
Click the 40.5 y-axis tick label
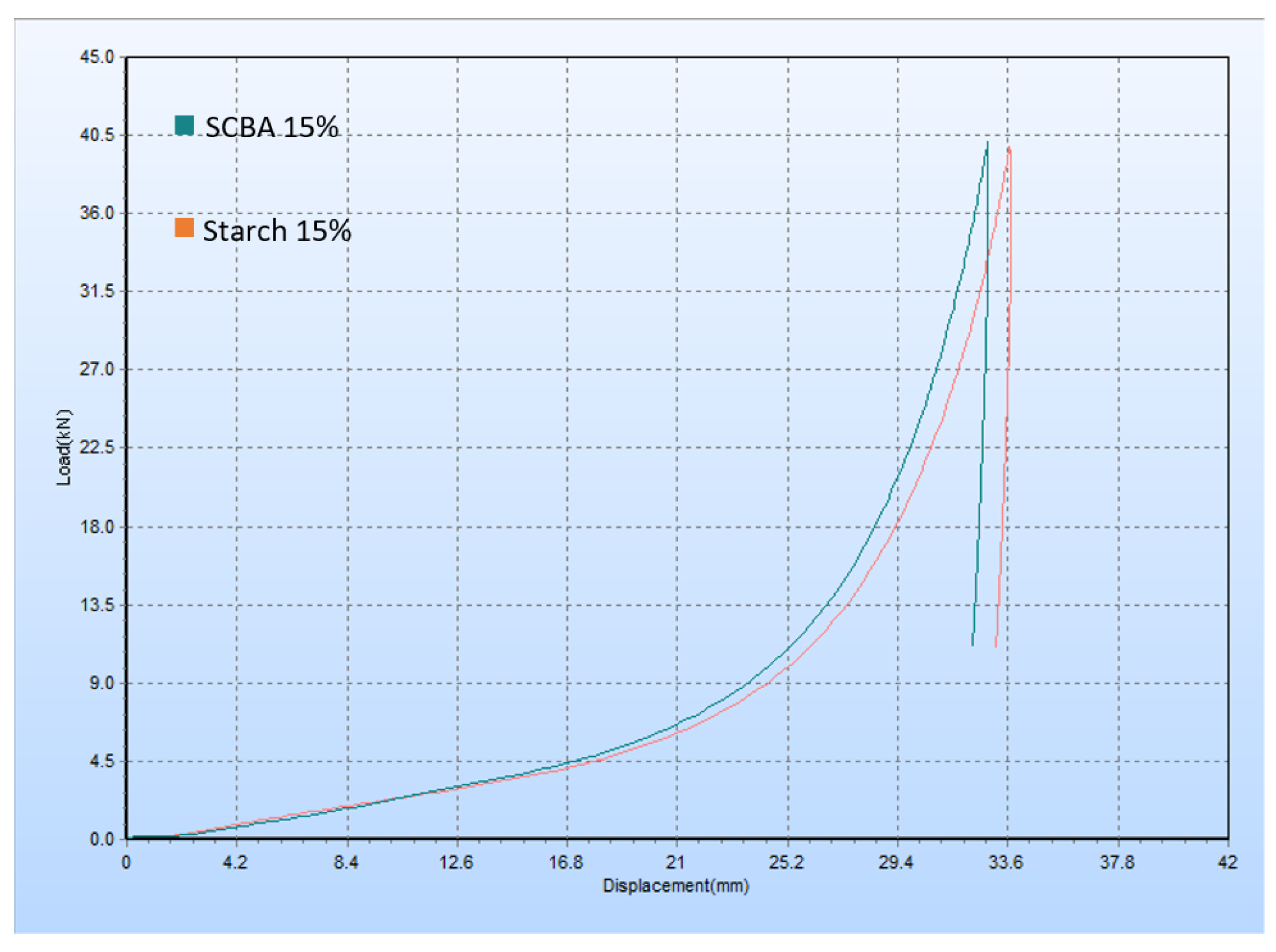(x=97, y=135)
